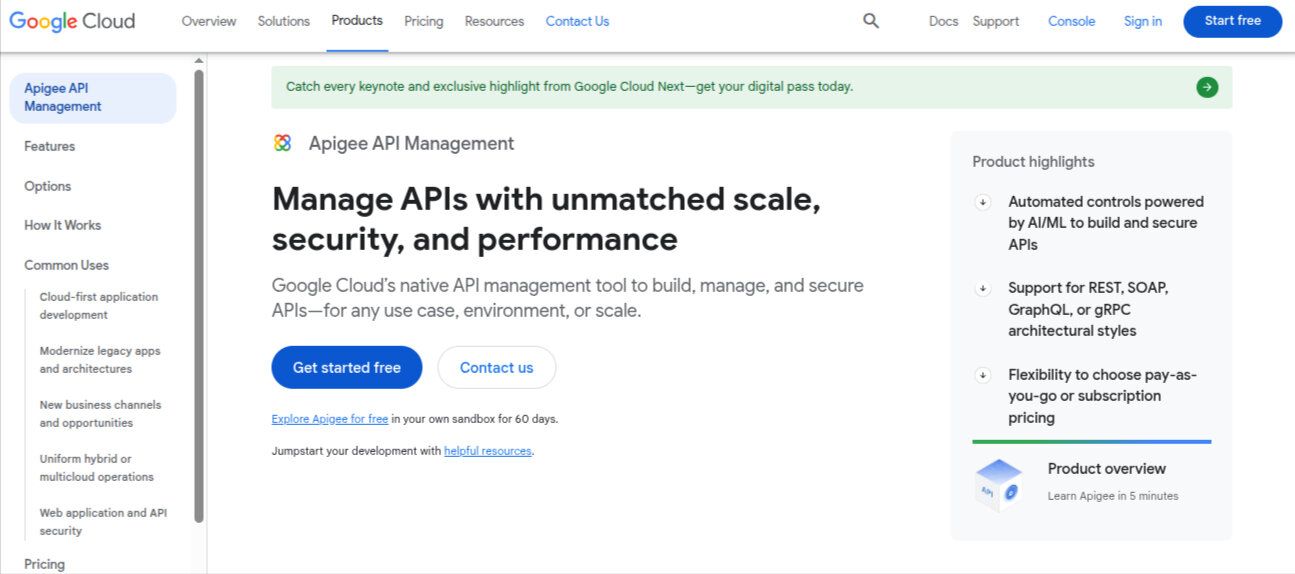Viewport: 1295px width, 574px height.
Task: Click the Apigee product logo icon
Action: click(x=283, y=143)
